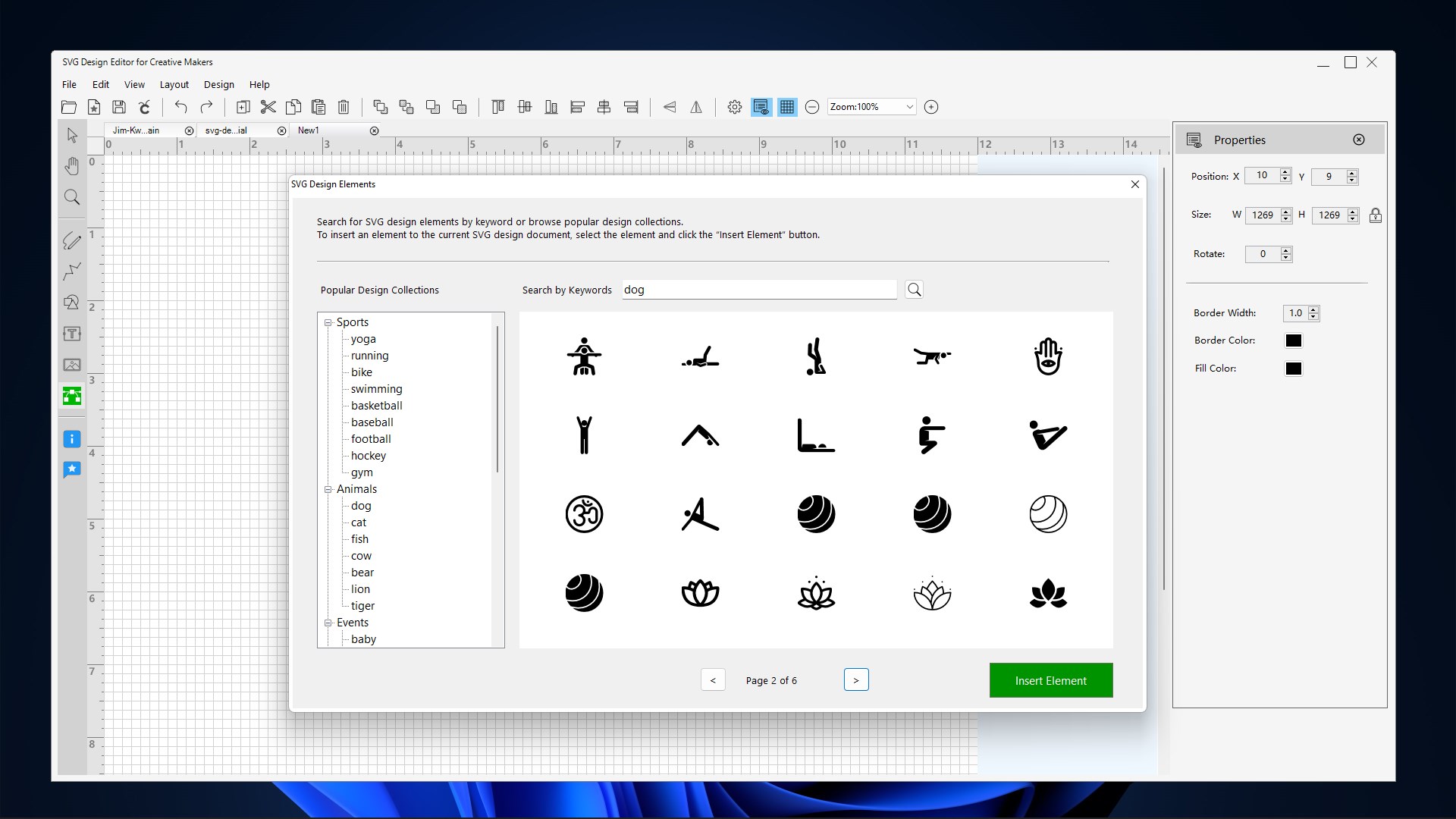Toggle the rulers visibility button

pos(761,107)
